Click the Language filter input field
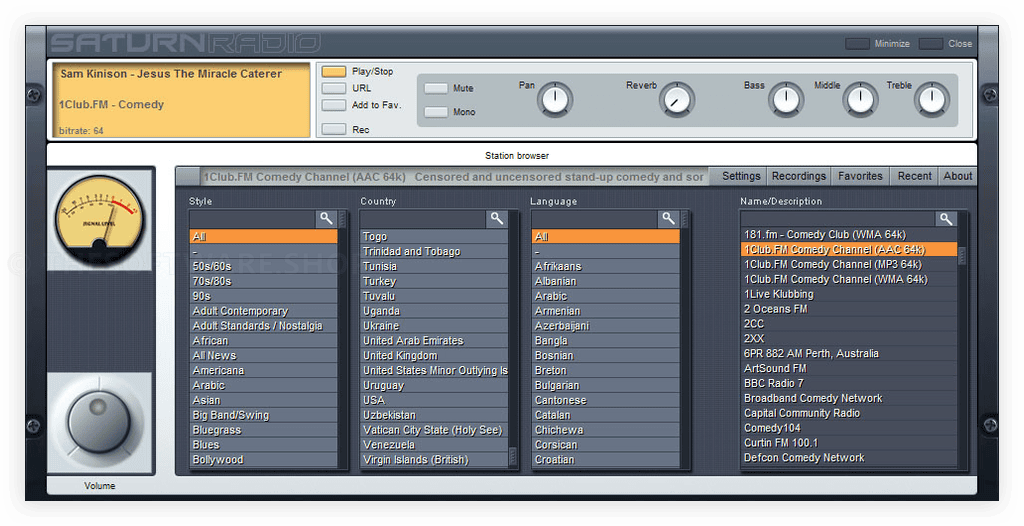1024x526 pixels. [x=595, y=219]
